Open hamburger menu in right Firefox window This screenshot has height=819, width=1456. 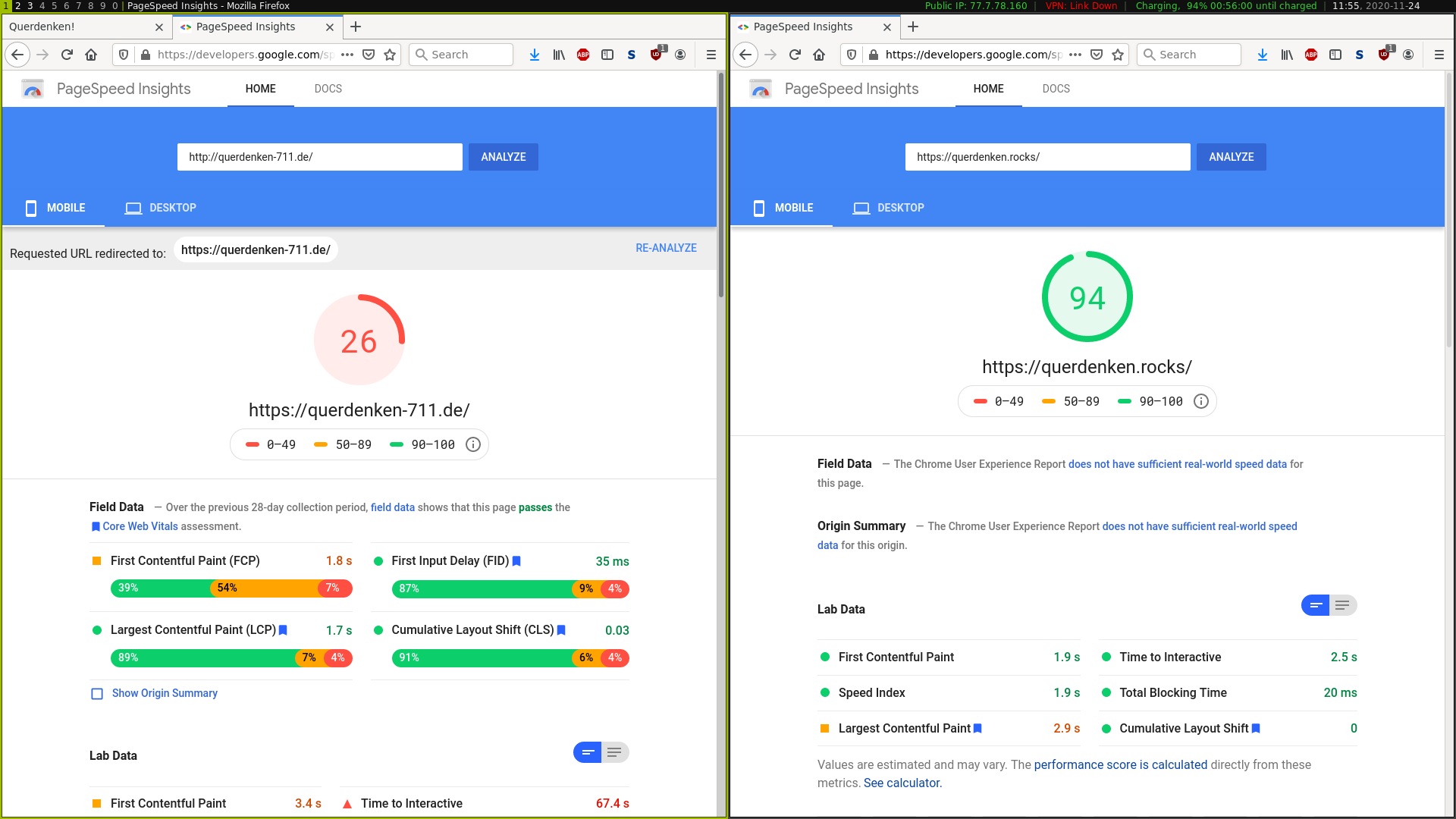1439,55
